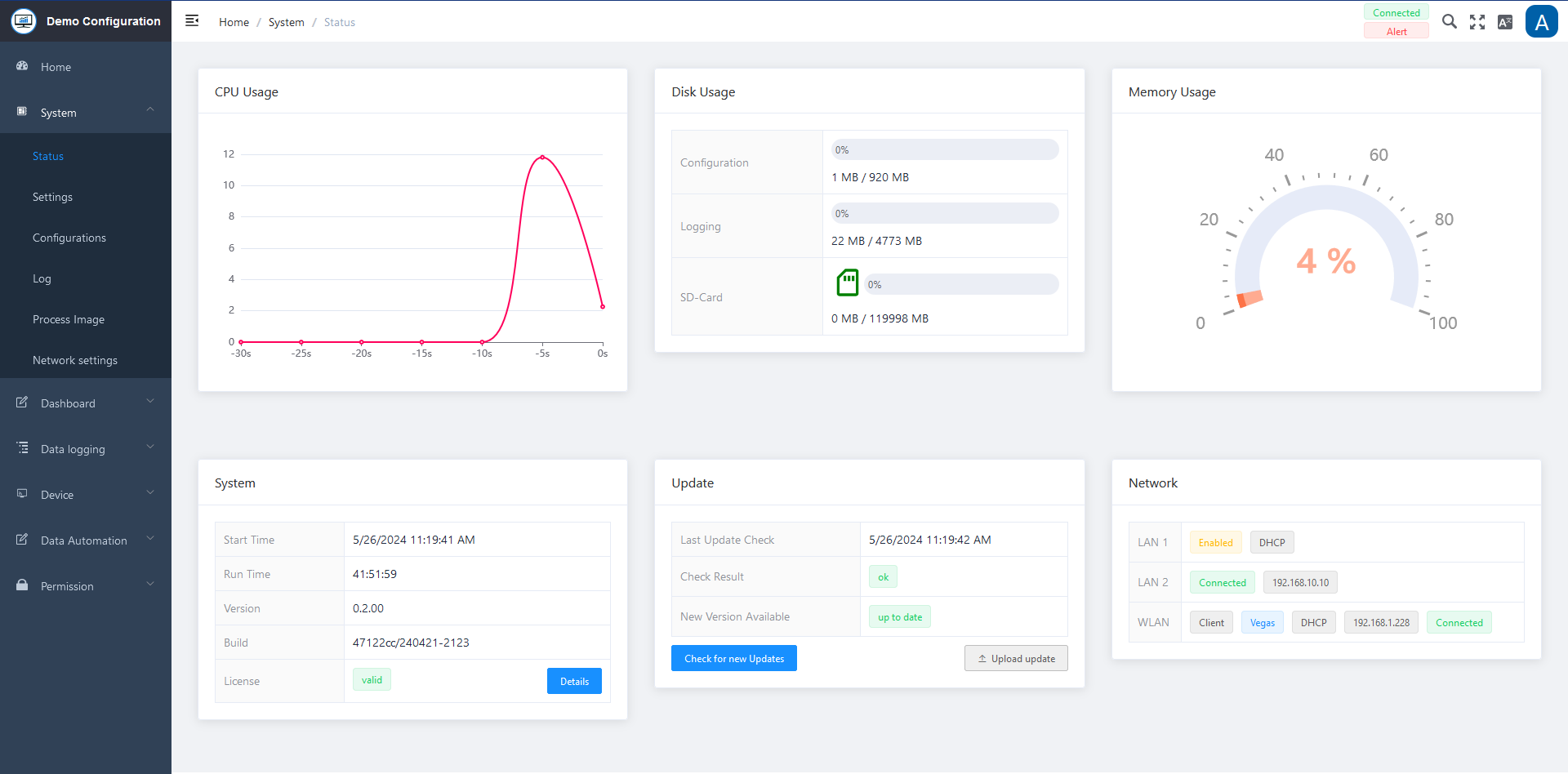Image resolution: width=1568 pixels, height=774 pixels.
Task: Select the Configurations submenu item
Action: (x=69, y=238)
